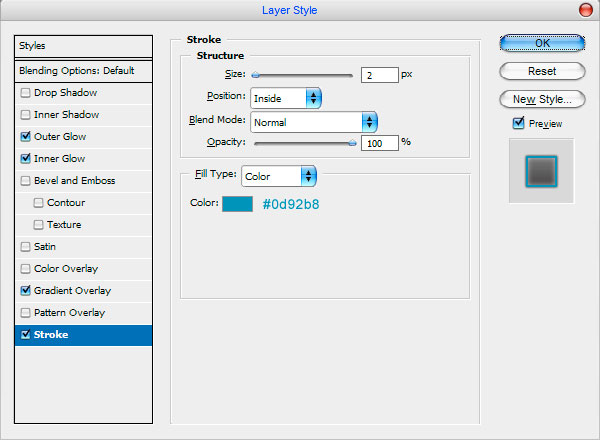The image size is (600, 440).
Task: Tick the Contour checkbox
Action: (x=38, y=202)
